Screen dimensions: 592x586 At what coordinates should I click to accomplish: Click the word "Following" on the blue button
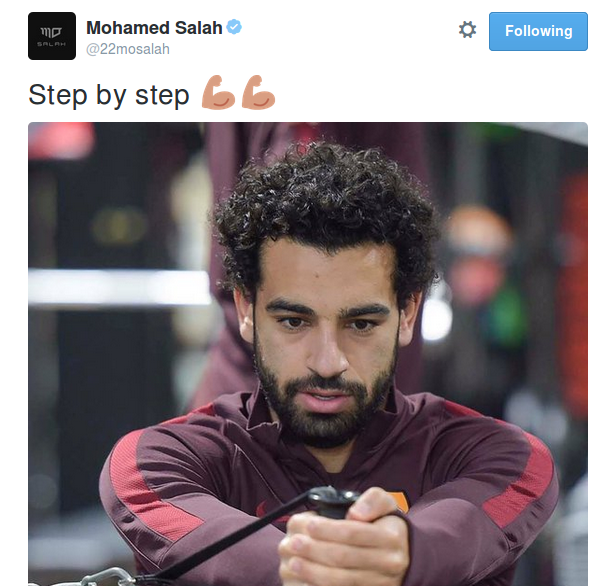(538, 31)
